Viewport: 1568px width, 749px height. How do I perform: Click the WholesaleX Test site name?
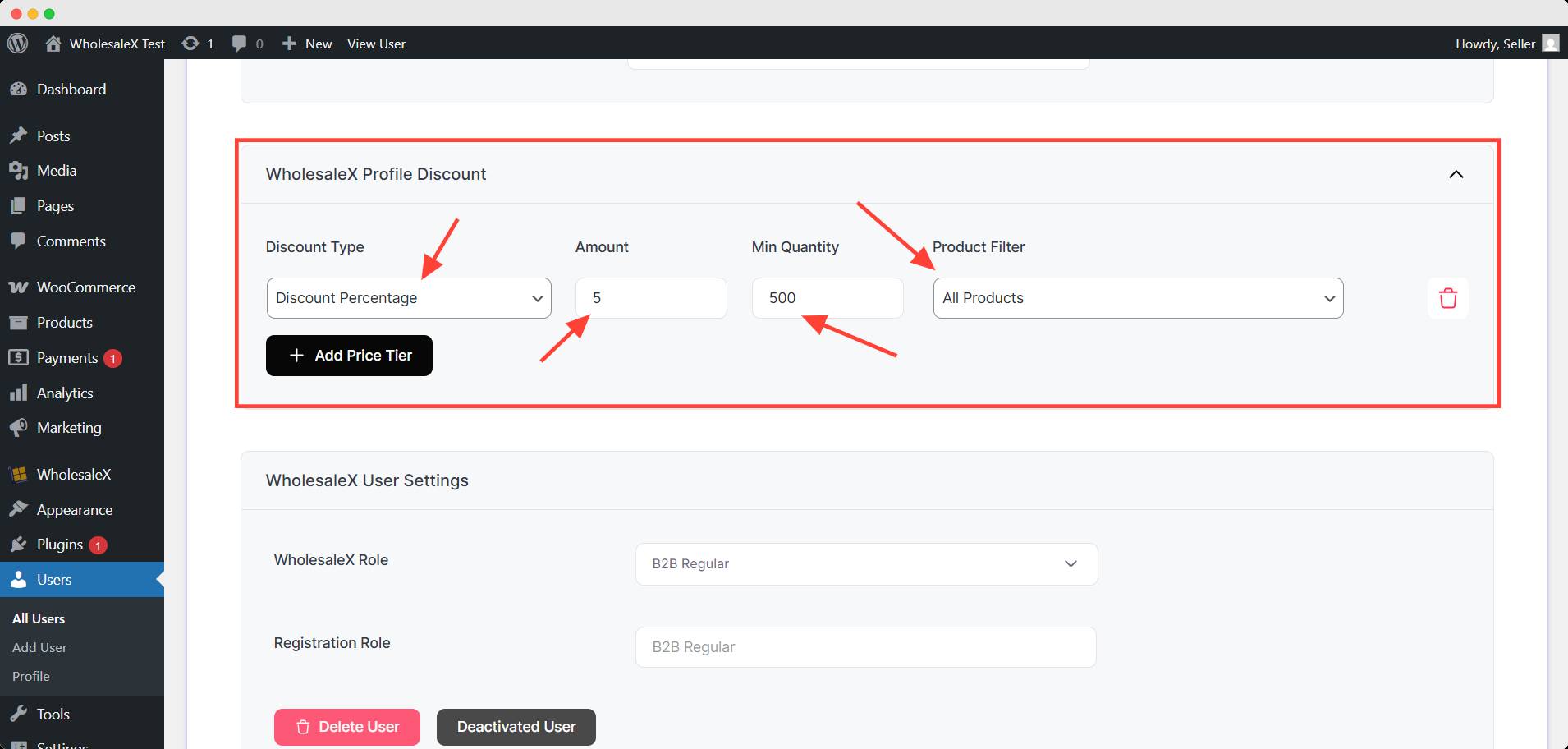pos(117,44)
